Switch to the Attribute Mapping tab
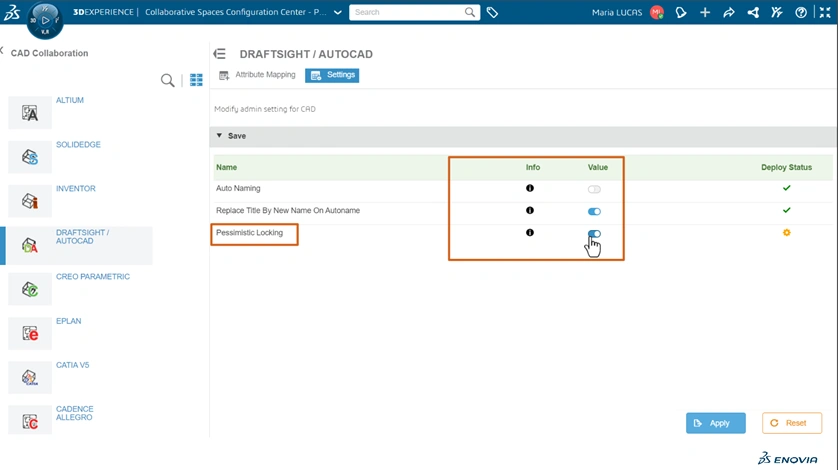838x470 pixels. click(257, 75)
